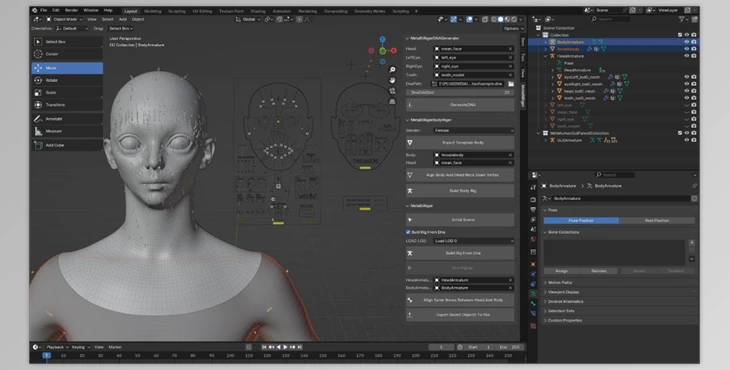730x370 pixels.
Task: Open the Gender Female dropdown
Action: [473, 131]
